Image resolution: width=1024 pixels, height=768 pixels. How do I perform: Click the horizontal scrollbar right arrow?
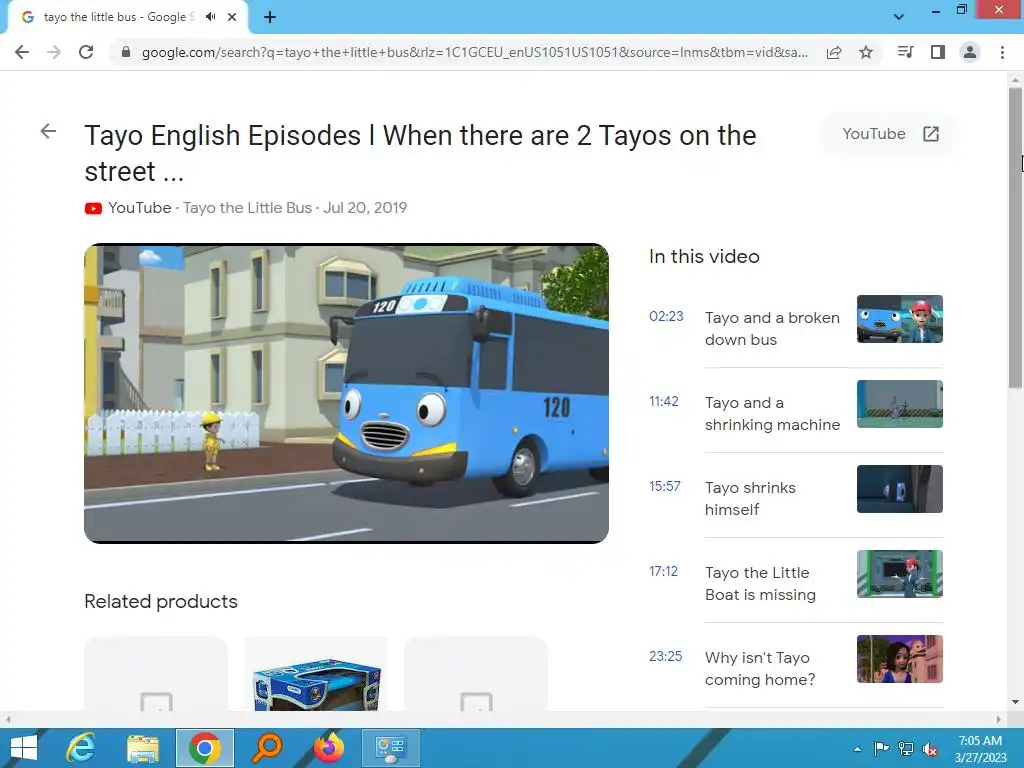[x=999, y=719]
